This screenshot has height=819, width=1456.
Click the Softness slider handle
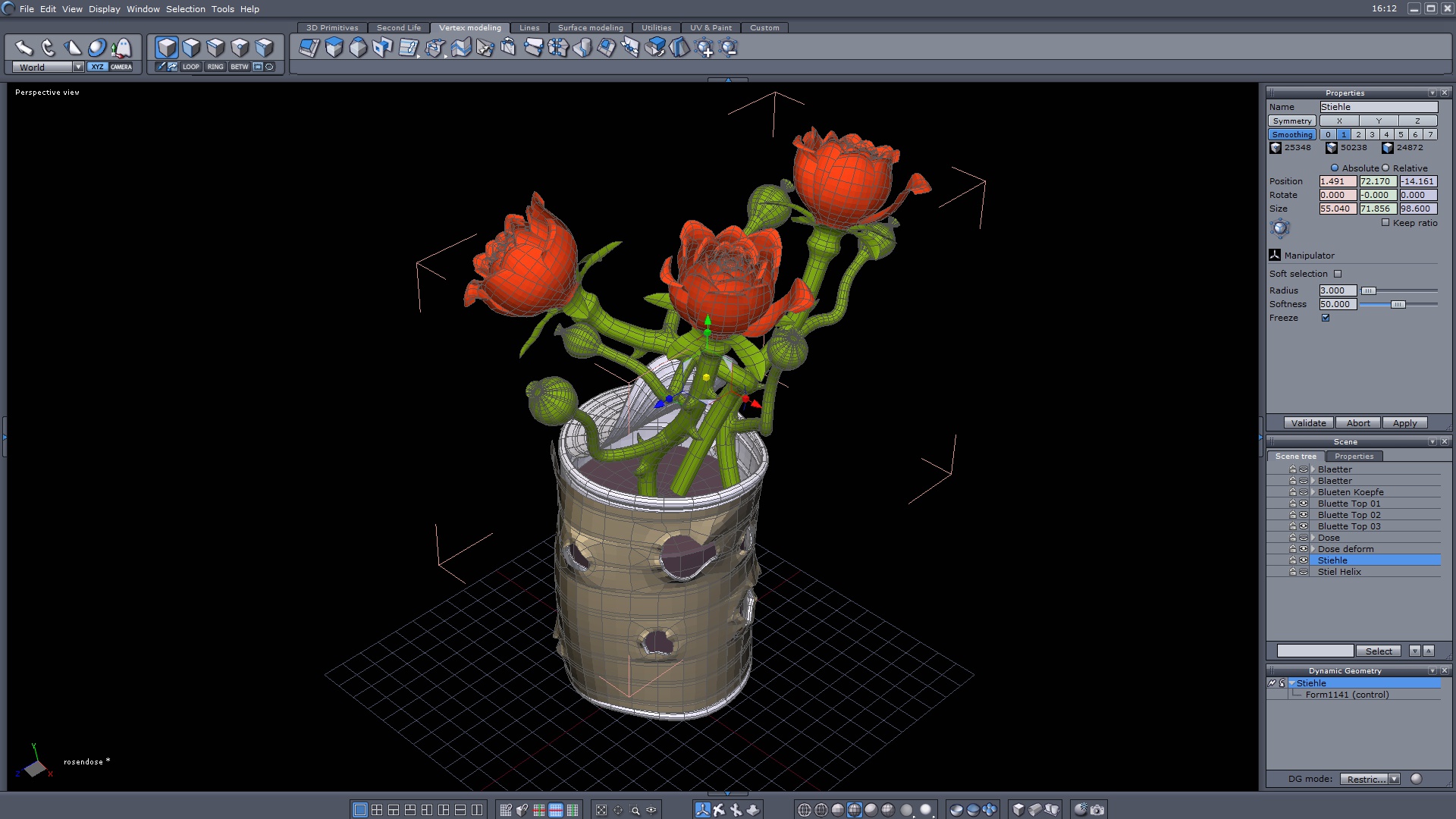(x=1398, y=304)
